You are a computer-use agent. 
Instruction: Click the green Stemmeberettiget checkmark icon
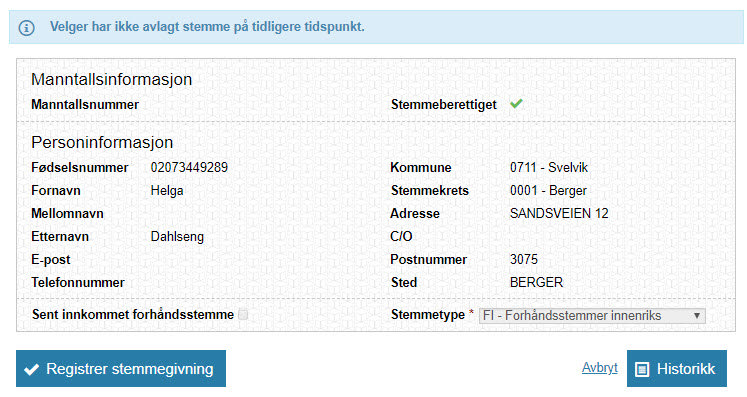pyautogui.click(x=516, y=103)
